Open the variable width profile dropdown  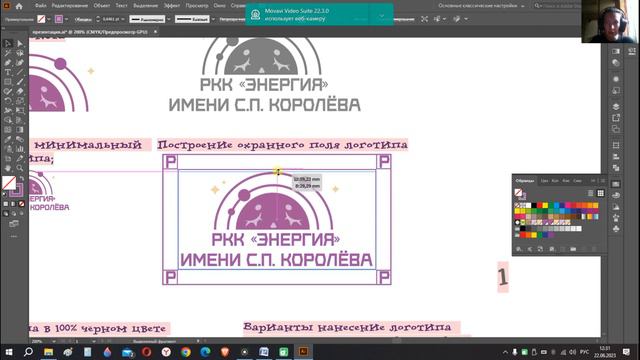point(168,19)
